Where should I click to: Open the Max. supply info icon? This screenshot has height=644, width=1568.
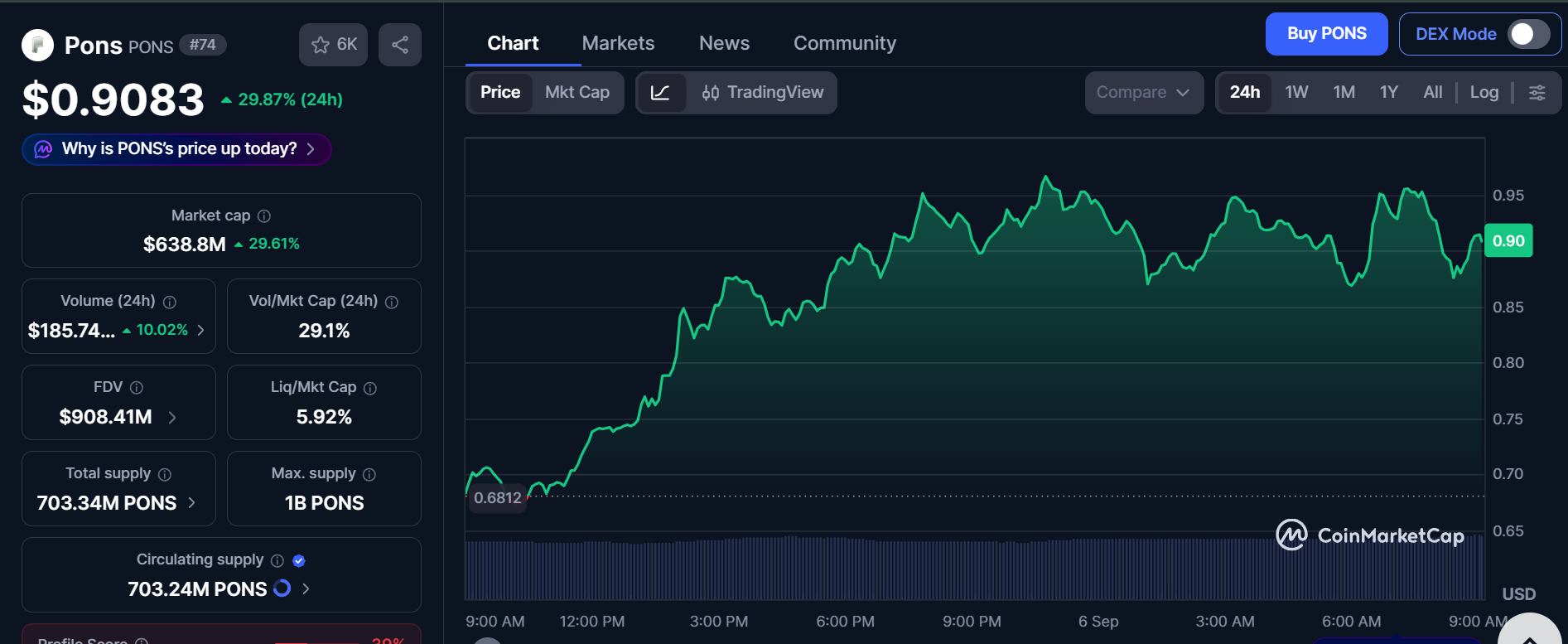click(369, 475)
